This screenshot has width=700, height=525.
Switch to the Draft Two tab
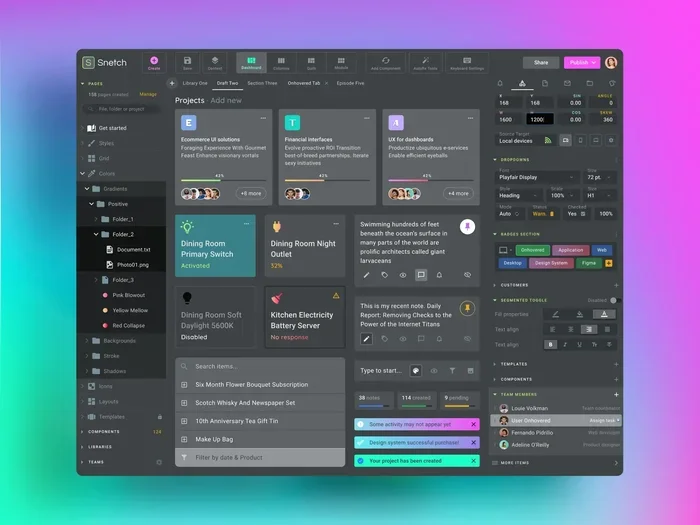click(227, 83)
